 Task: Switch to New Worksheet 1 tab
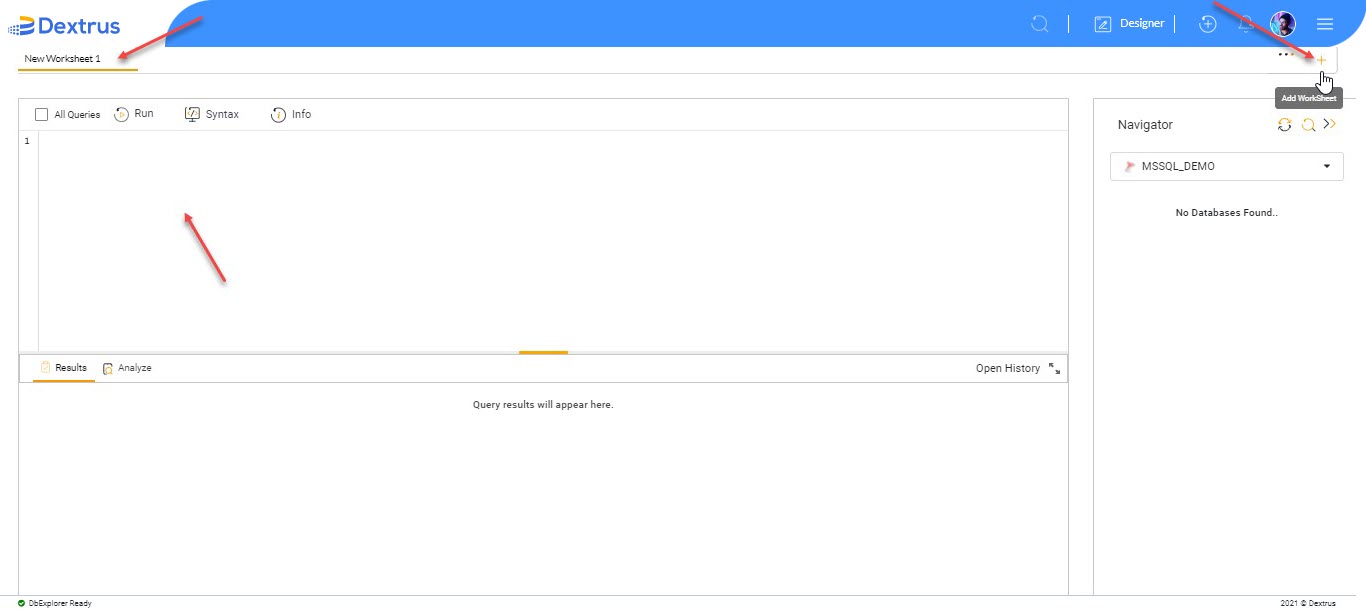tap(63, 59)
